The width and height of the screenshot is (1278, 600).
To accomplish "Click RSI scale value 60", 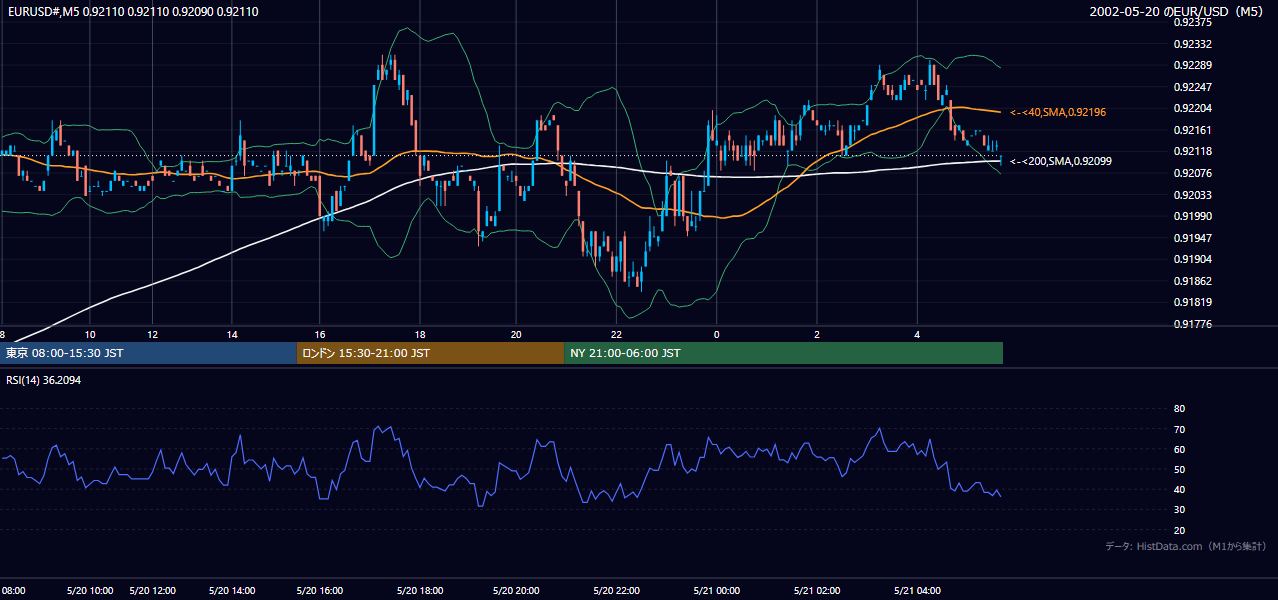I will pyautogui.click(x=1179, y=449).
